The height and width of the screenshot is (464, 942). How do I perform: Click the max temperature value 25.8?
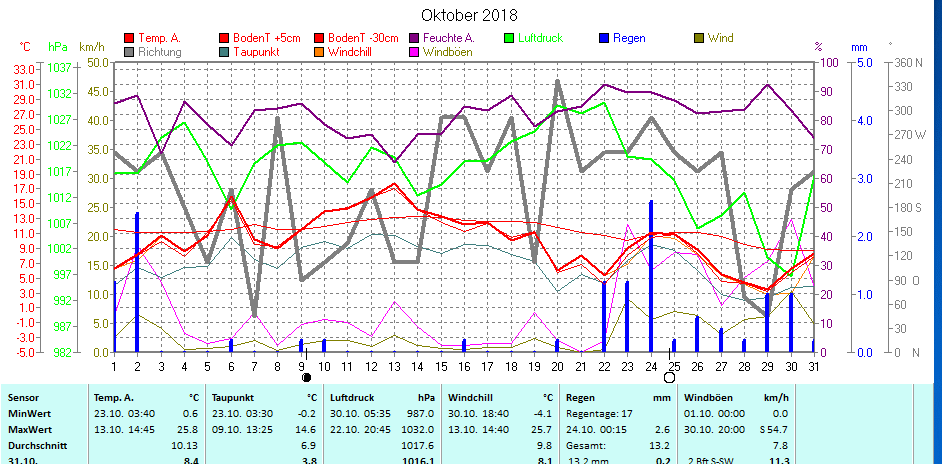click(x=189, y=430)
